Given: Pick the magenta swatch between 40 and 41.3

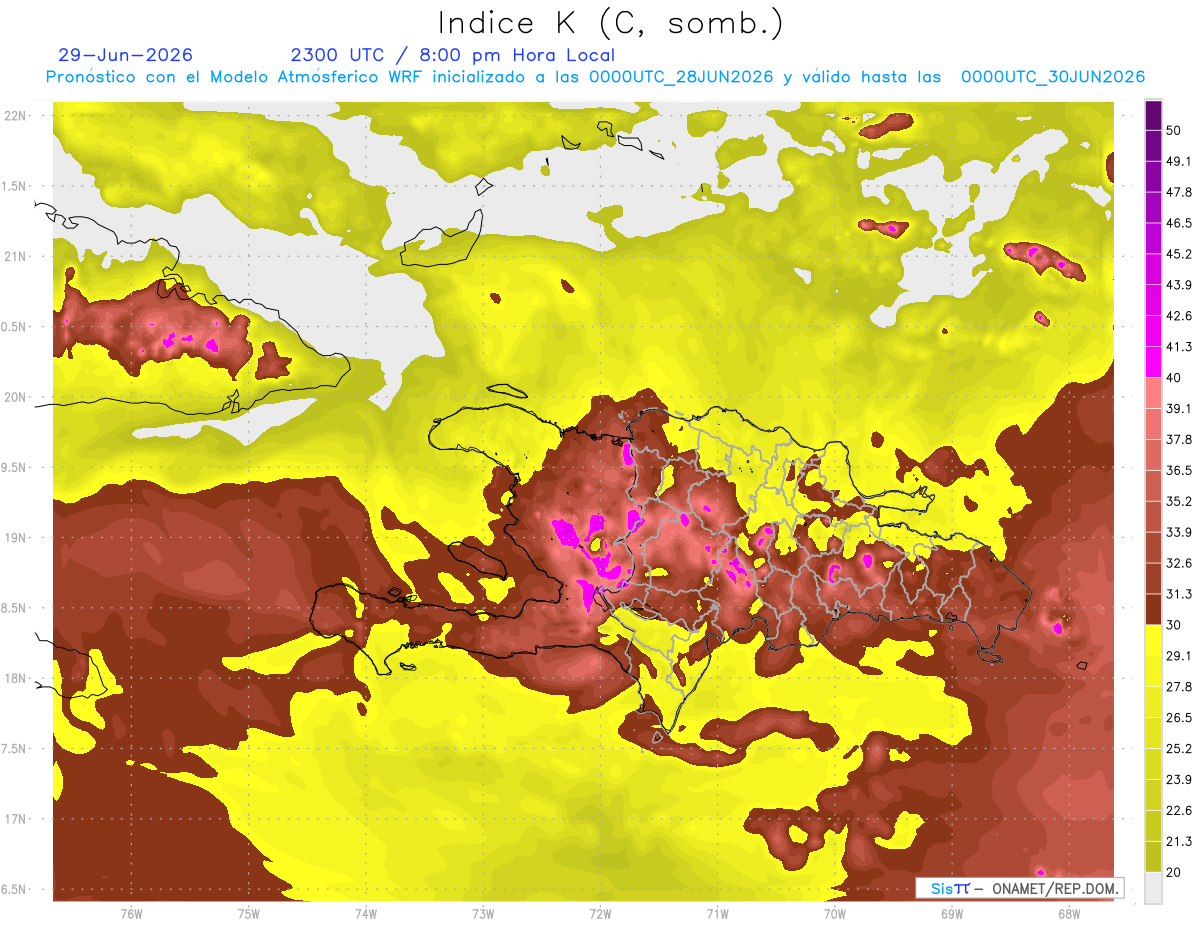Looking at the screenshot, I should pos(1153,362).
